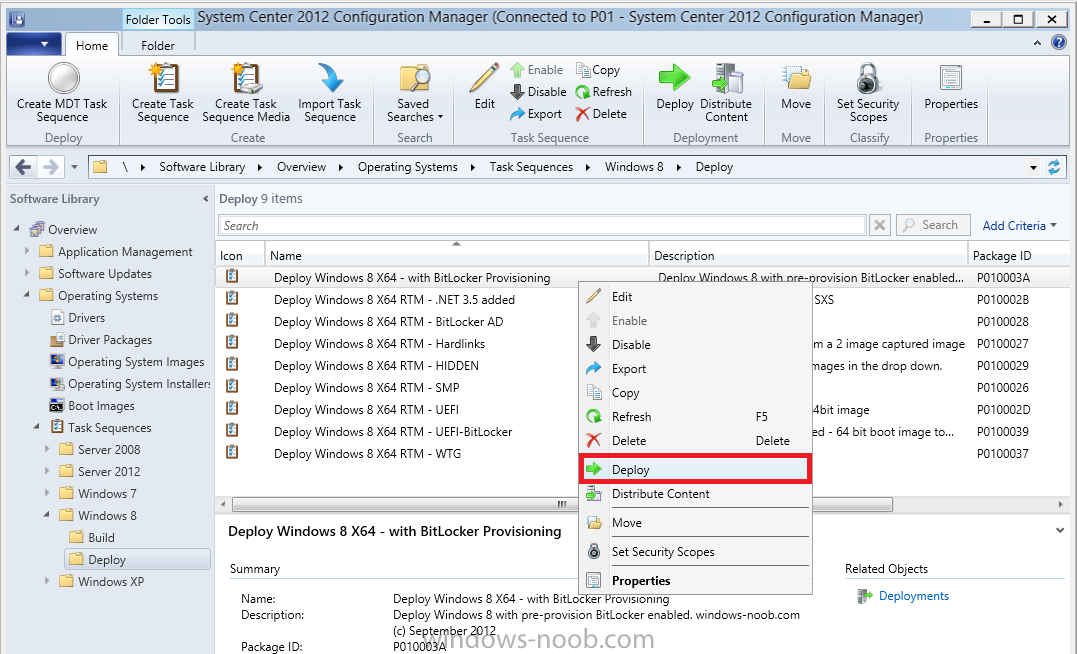Click Windows 8 in breadcrumb path
The height and width of the screenshot is (654, 1077).
coord(634,167)
